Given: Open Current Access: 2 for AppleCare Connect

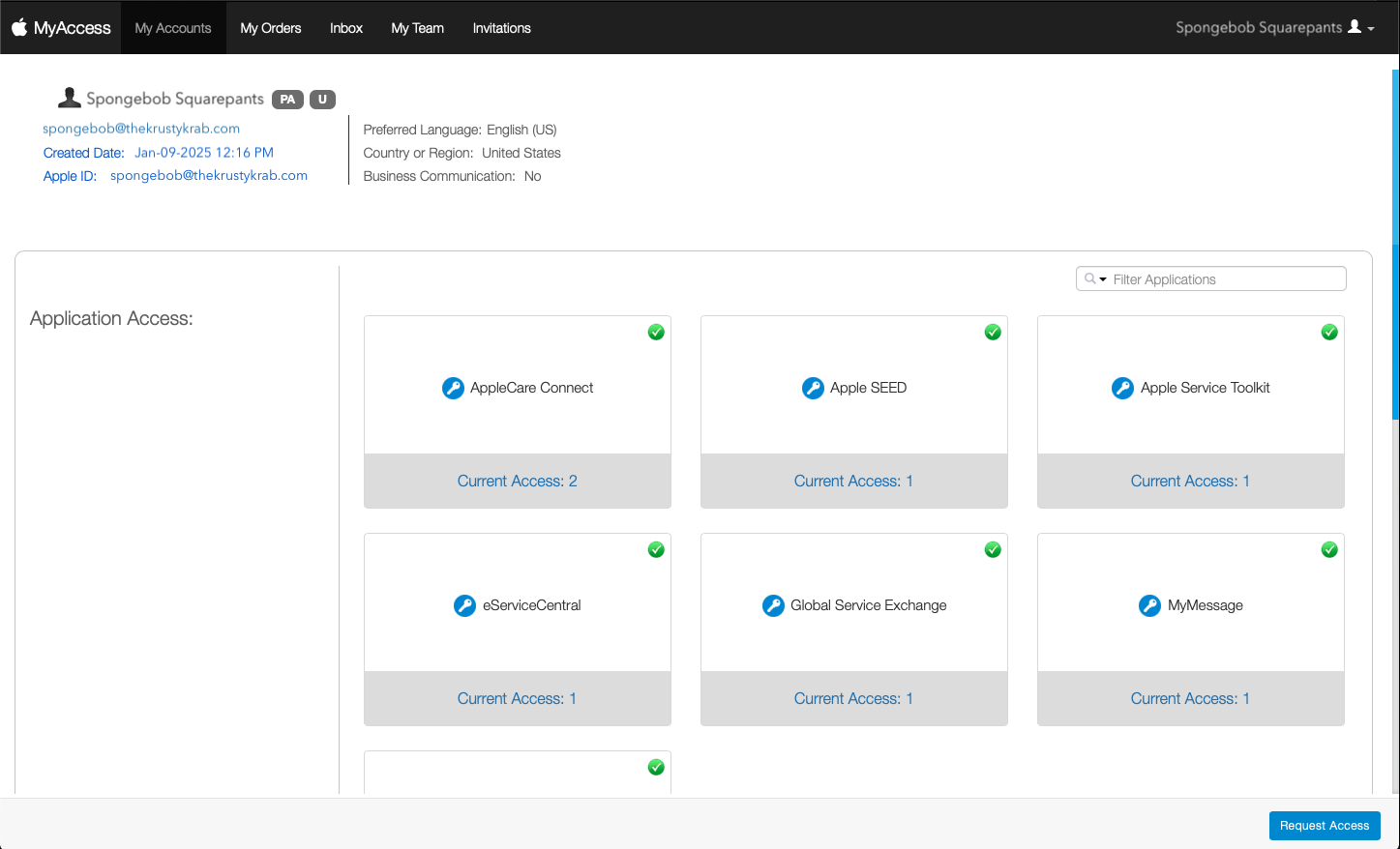Looking at the screenshot, I should 518,481.
